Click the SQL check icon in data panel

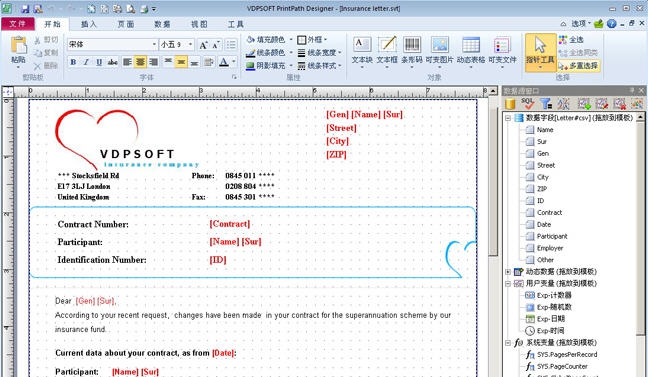(528, 103)
